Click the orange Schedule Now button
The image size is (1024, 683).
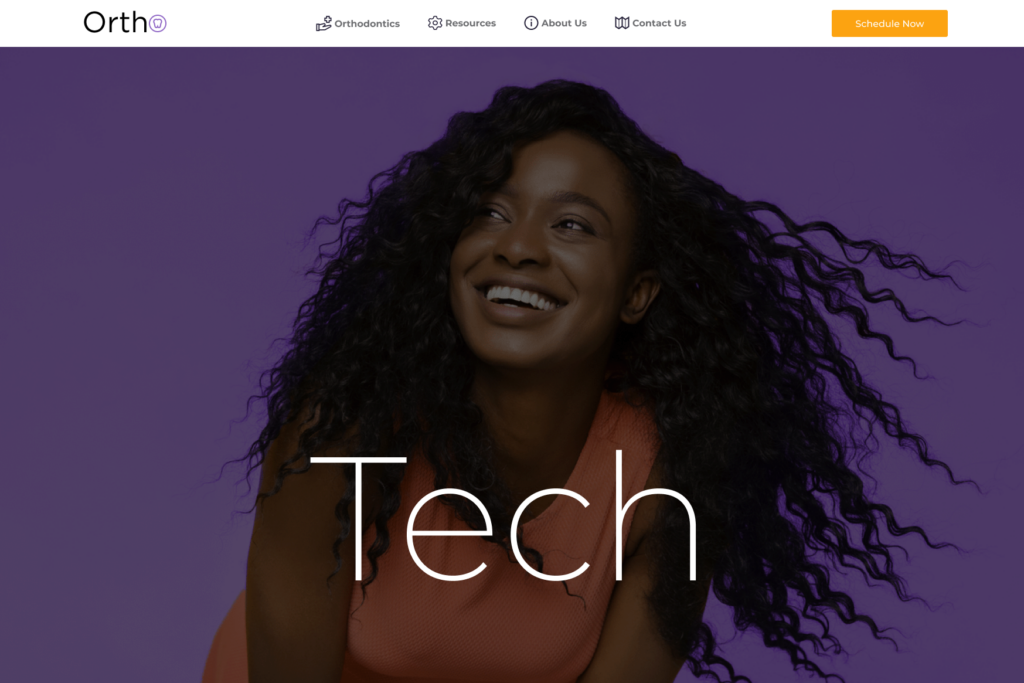889,24
